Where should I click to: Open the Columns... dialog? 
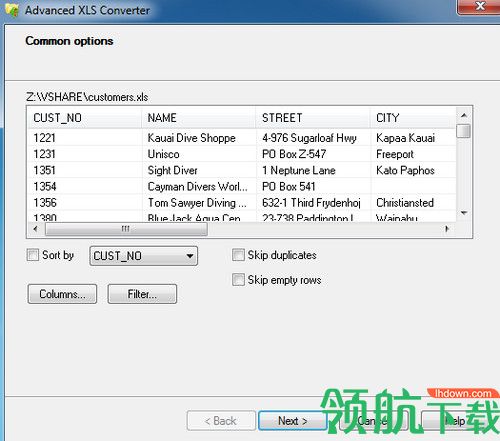[62, 294]
